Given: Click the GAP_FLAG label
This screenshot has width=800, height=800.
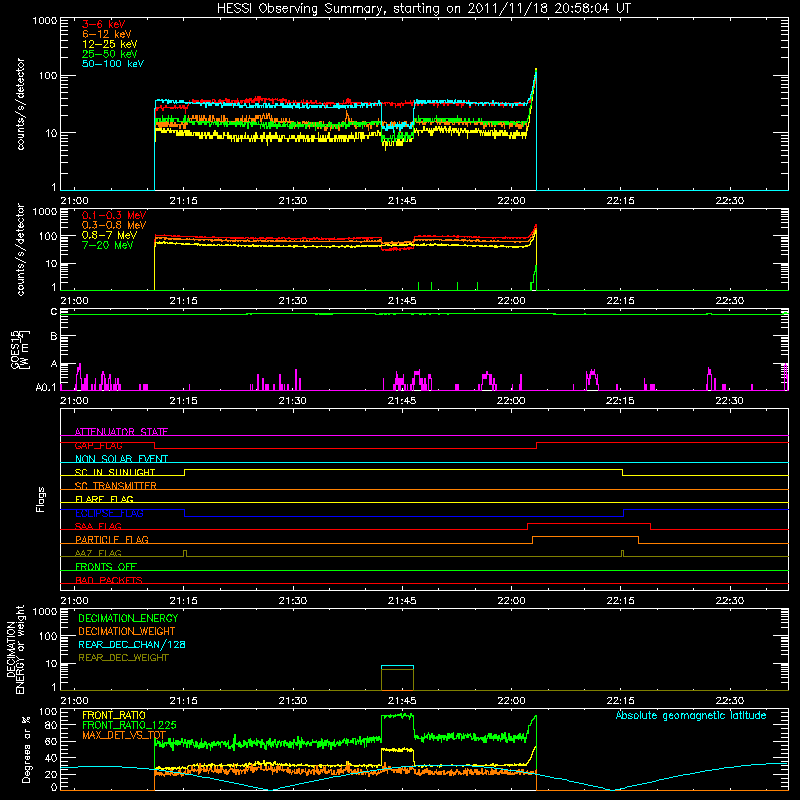Looking at the screenshot, I should coord(98,445).
